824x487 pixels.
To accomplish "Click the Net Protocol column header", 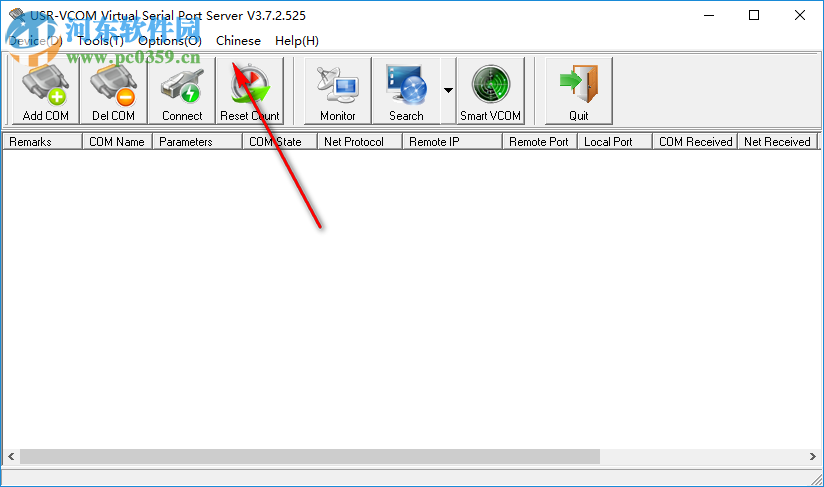I will click(360, 142).
